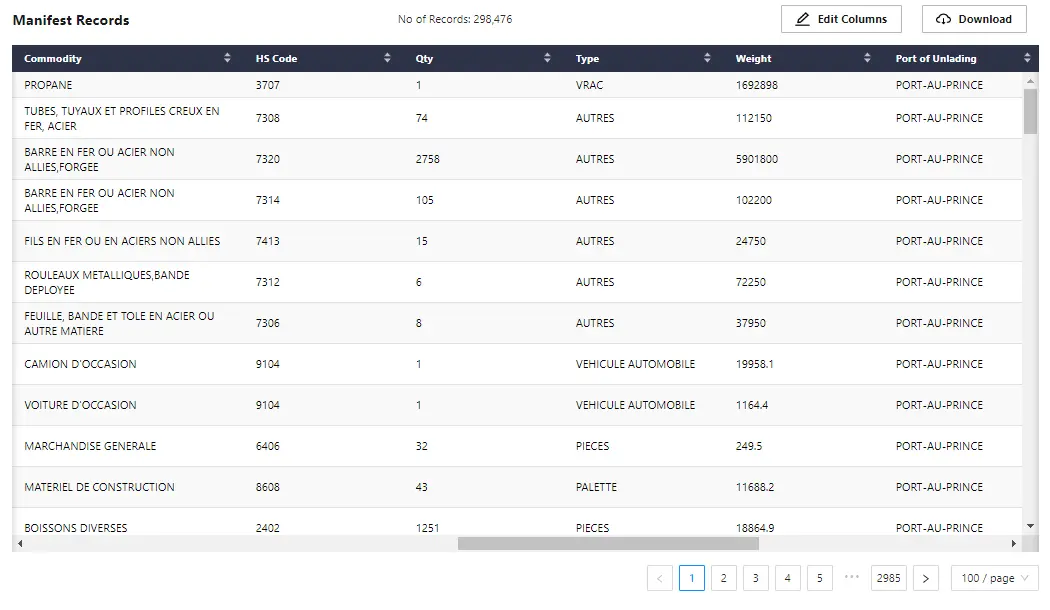Open the 100 / page size dropdown
The width and height of the screenshot is (1050, 610).
click(x=993, y=578)
